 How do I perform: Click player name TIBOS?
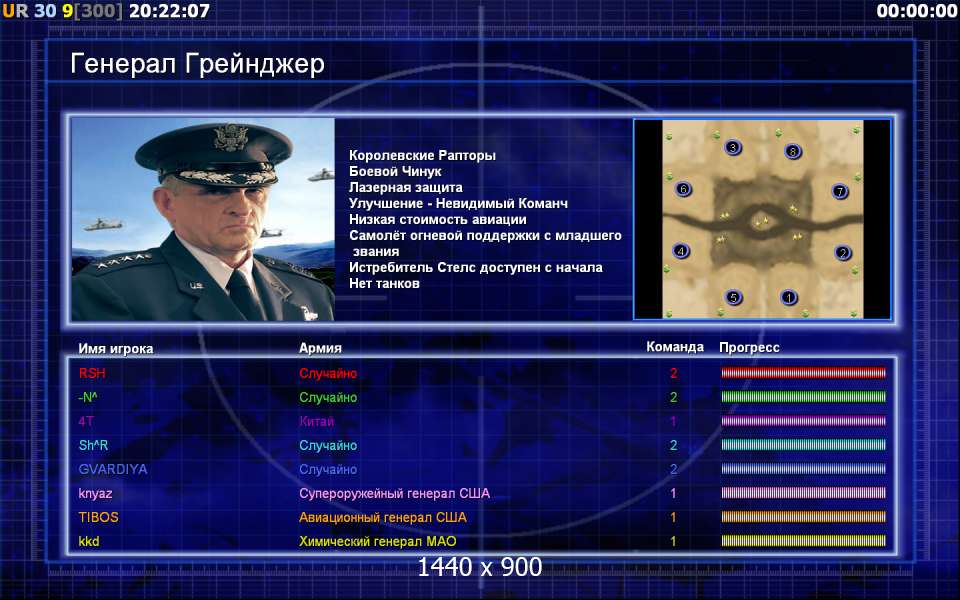(99, 517)
